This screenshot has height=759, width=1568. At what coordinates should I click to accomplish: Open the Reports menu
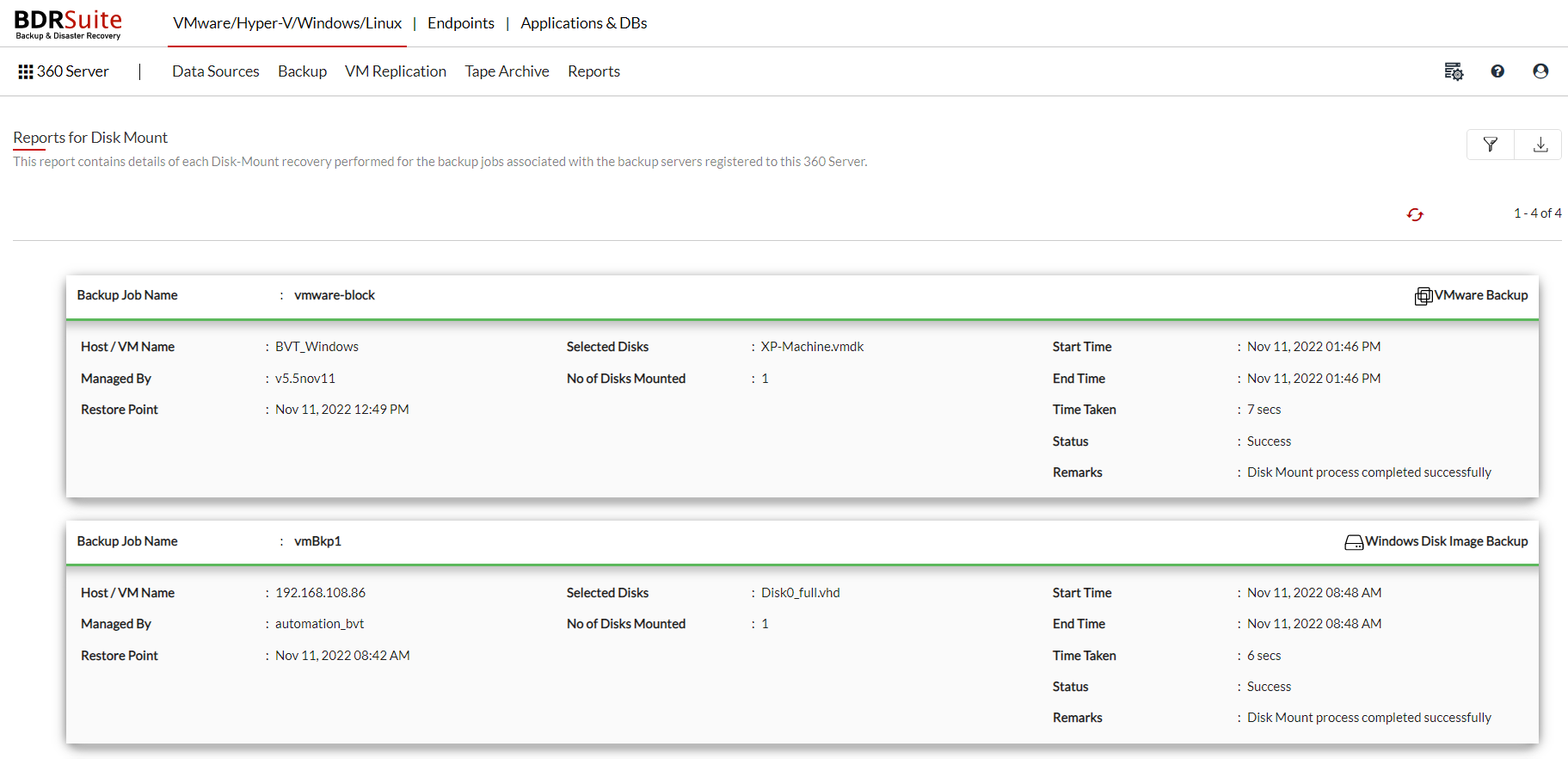click(x=593, y=71)
